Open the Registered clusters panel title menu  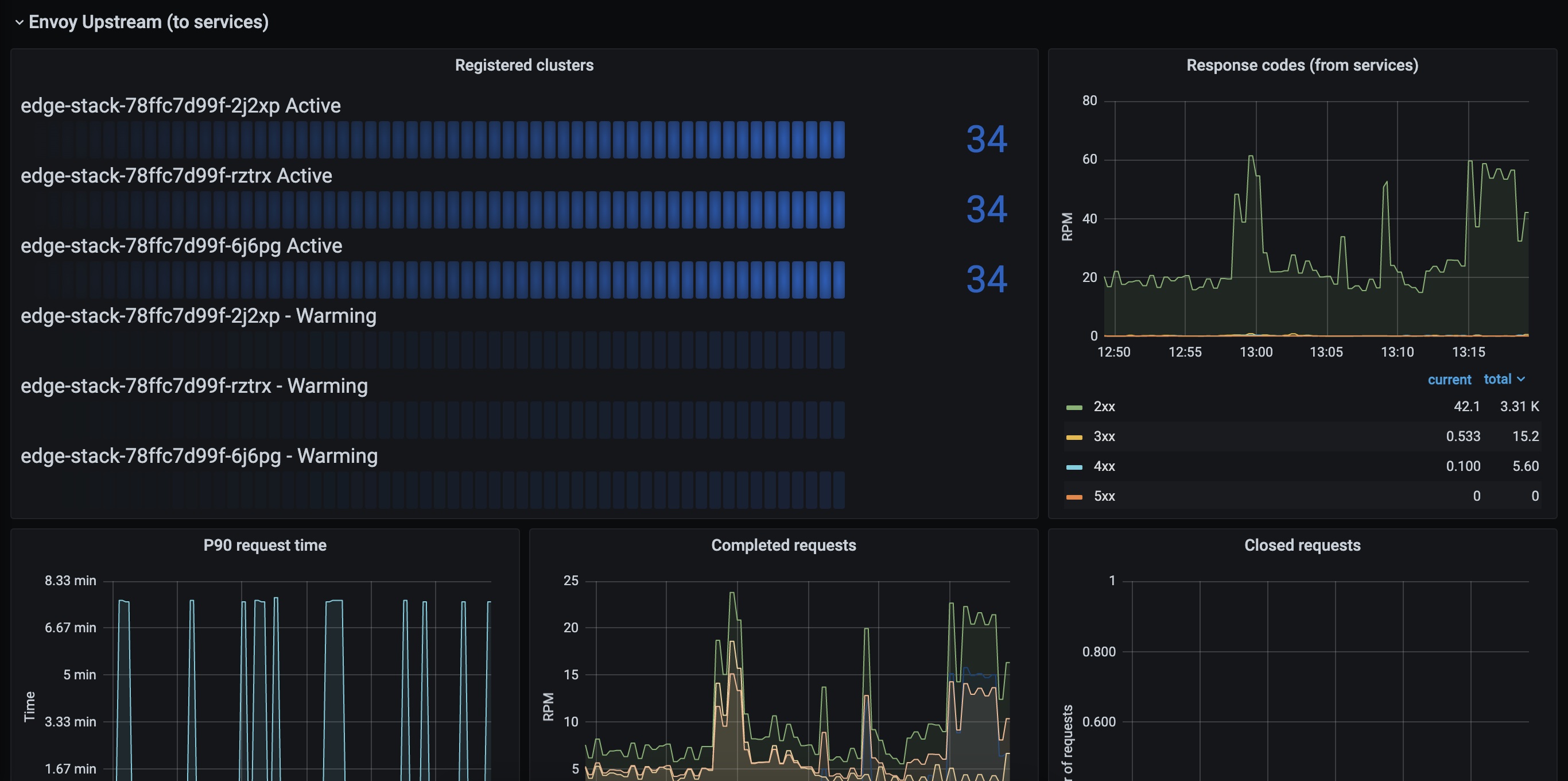tap(523, 65)
